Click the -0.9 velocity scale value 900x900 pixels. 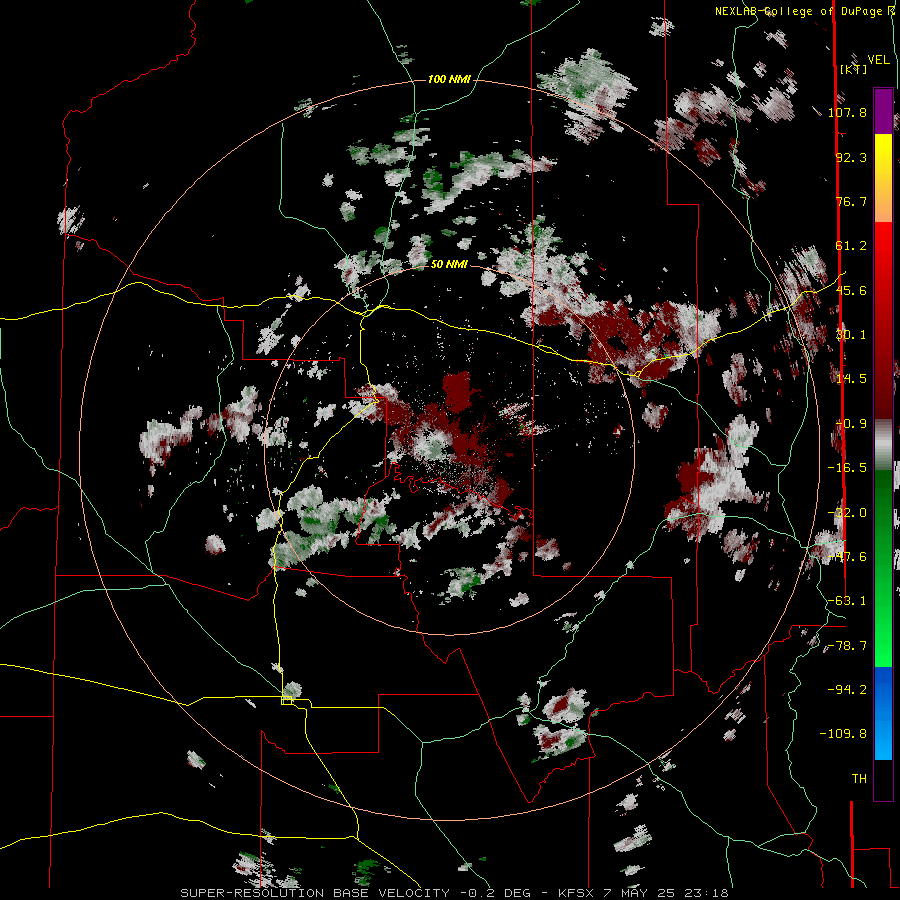851,424
